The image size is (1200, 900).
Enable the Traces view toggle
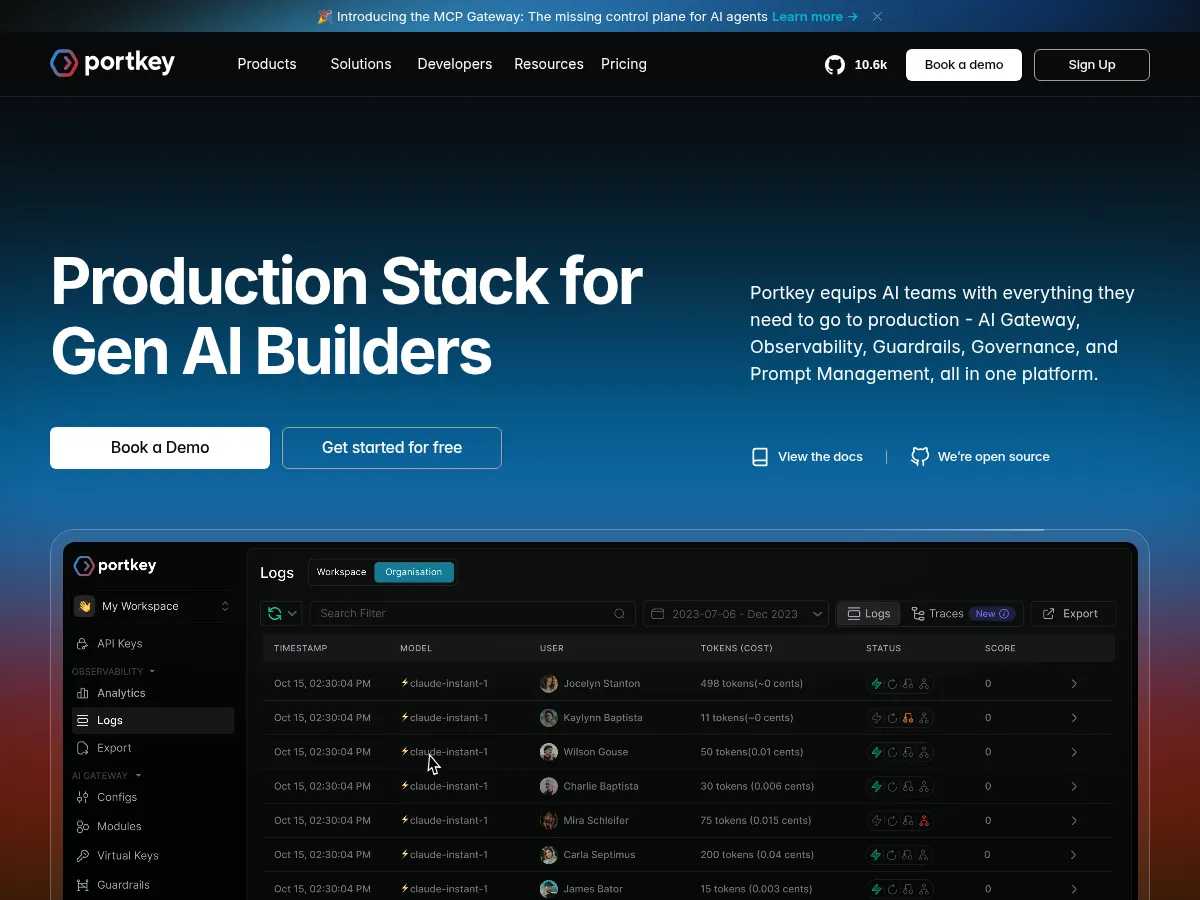(x=943, y=613)
